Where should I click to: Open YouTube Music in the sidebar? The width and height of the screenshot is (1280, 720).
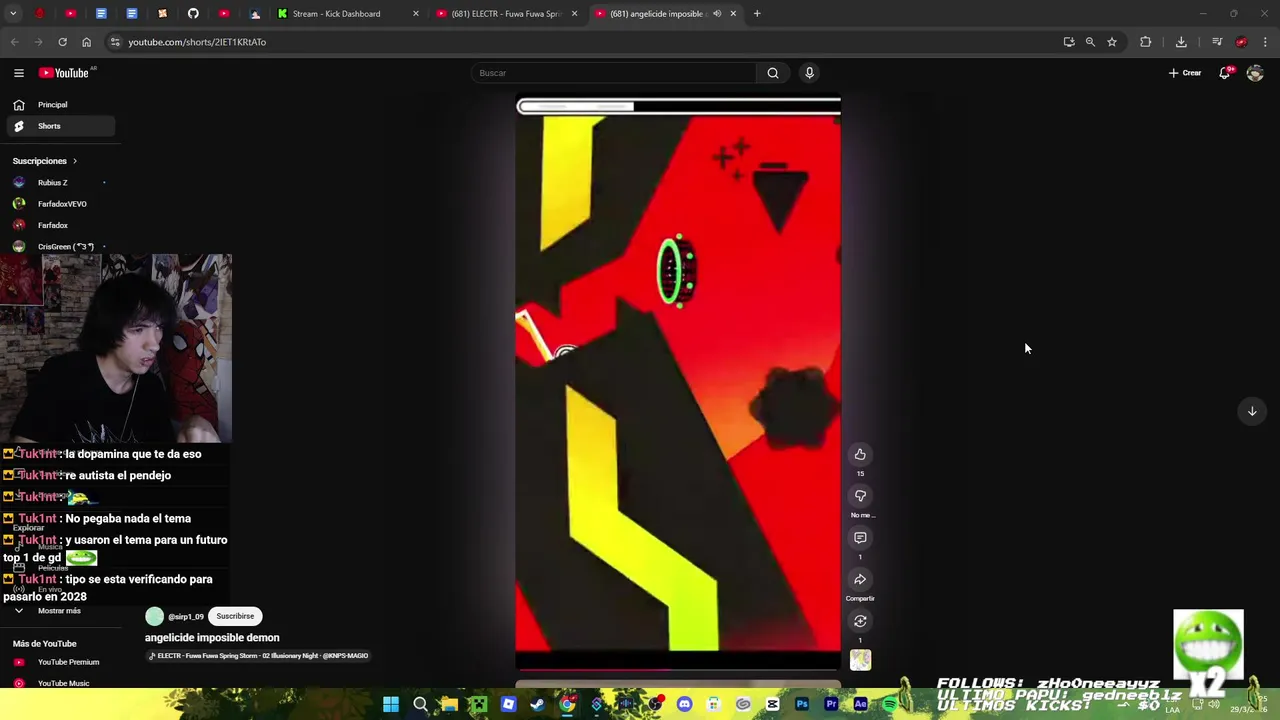[60, 683]
